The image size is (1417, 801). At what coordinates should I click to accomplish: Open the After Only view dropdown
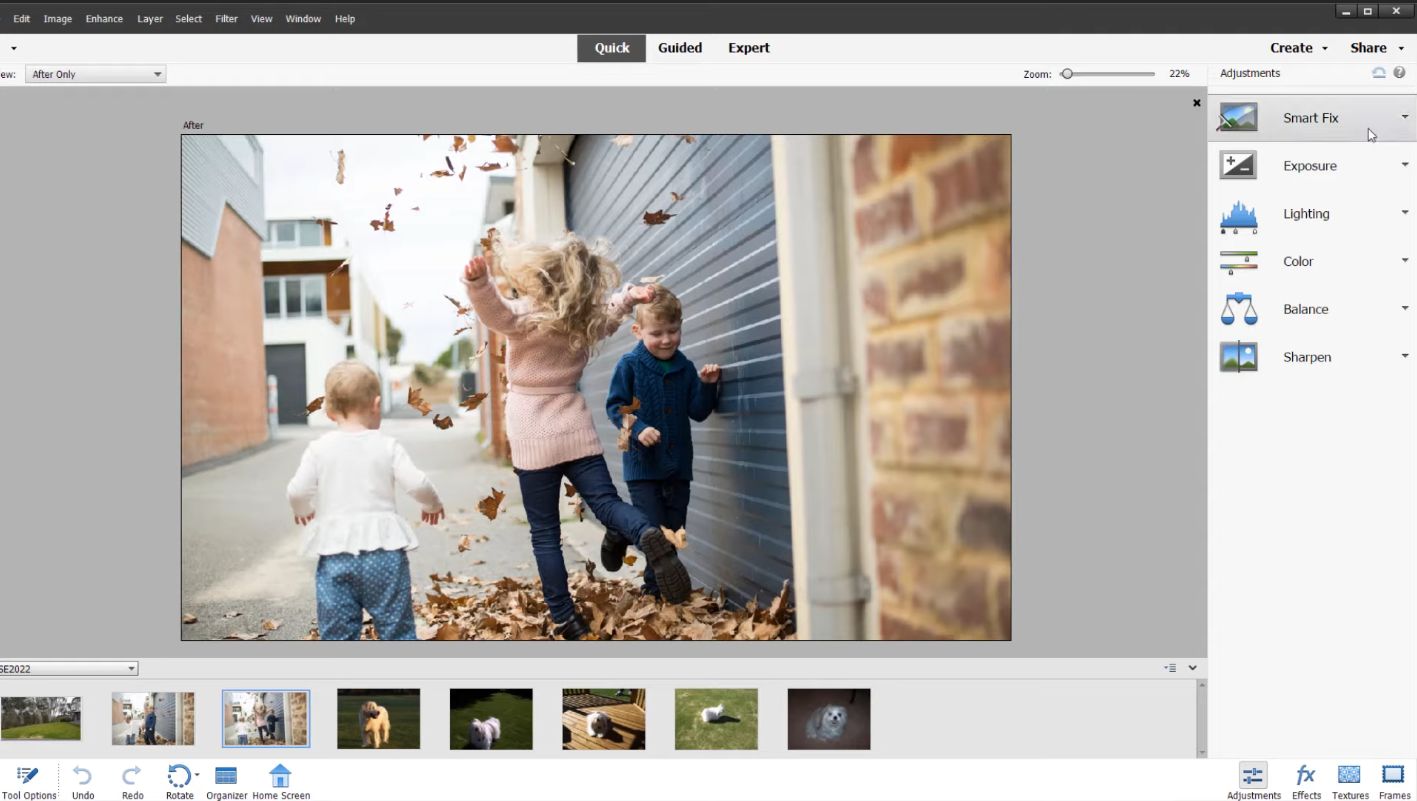(95, 73)
